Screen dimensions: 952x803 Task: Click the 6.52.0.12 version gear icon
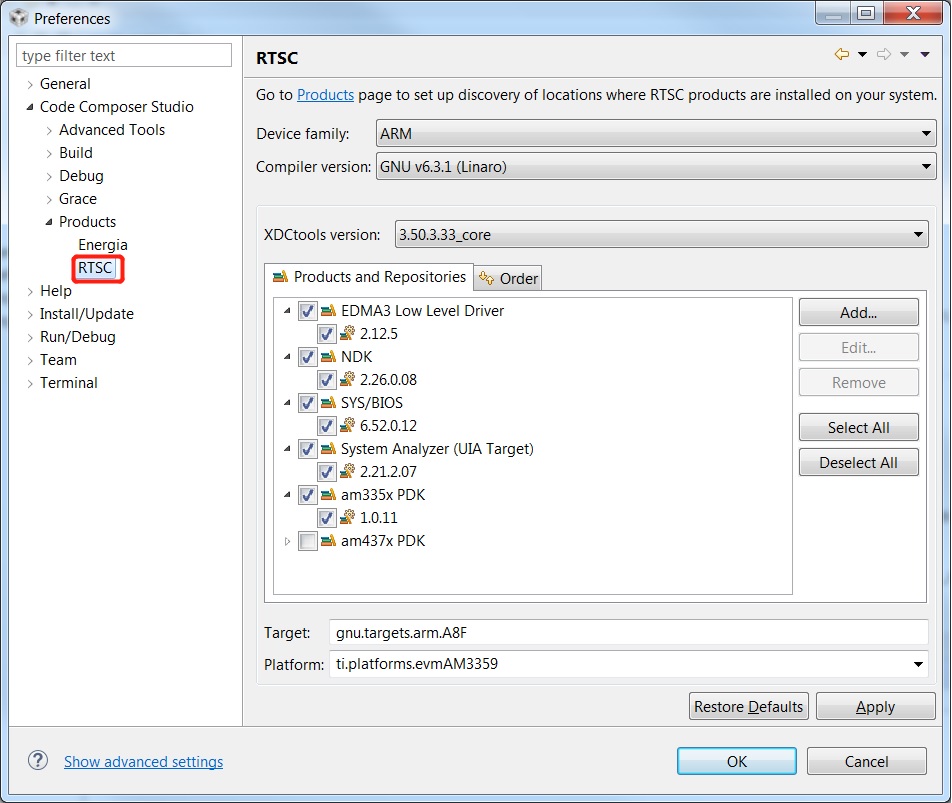[x=347, y=425]
